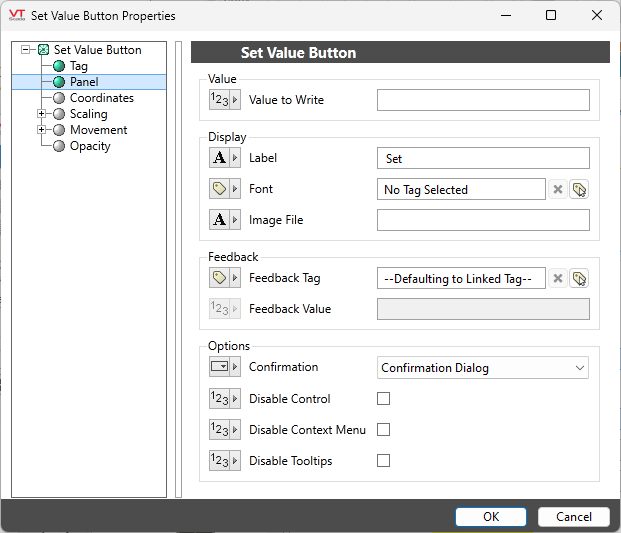Check the Disable Tooltips checkbox

click(x=383, y=461)
